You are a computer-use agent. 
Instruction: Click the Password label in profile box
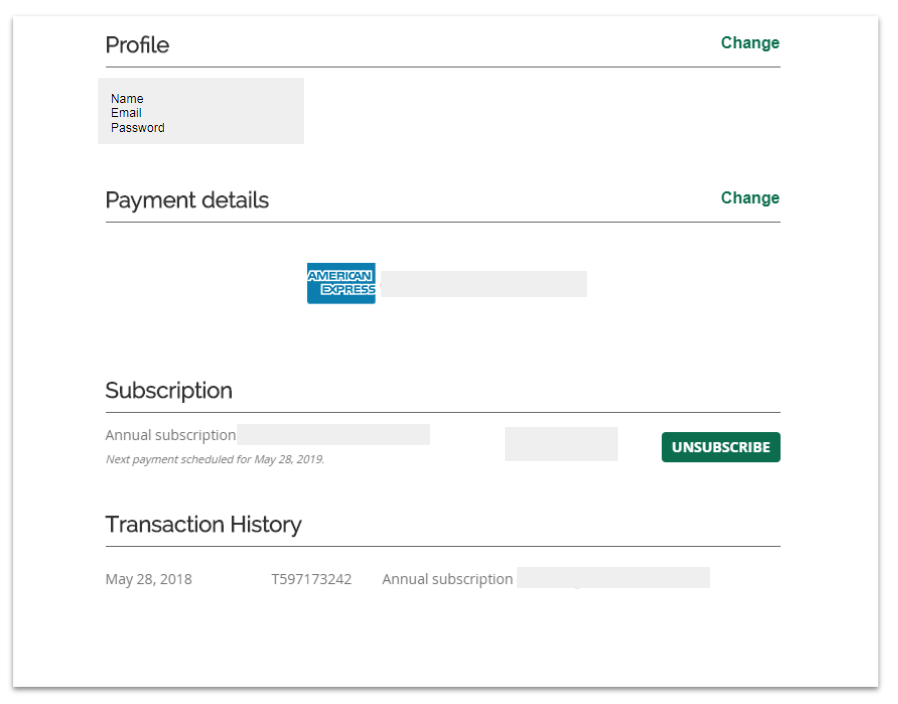coord(137,128)
